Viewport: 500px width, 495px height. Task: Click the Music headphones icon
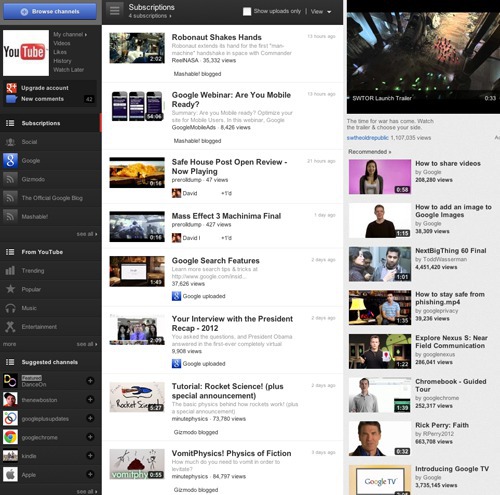click(10, 308)
